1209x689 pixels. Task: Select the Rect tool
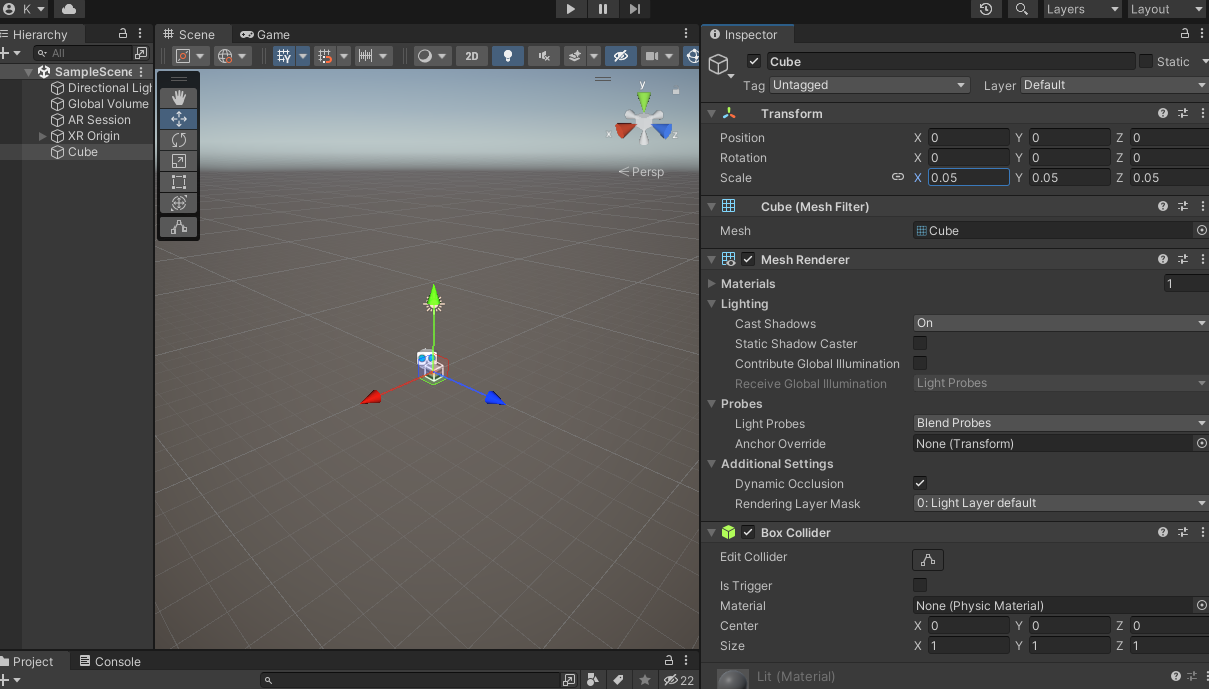pos(179,182)
